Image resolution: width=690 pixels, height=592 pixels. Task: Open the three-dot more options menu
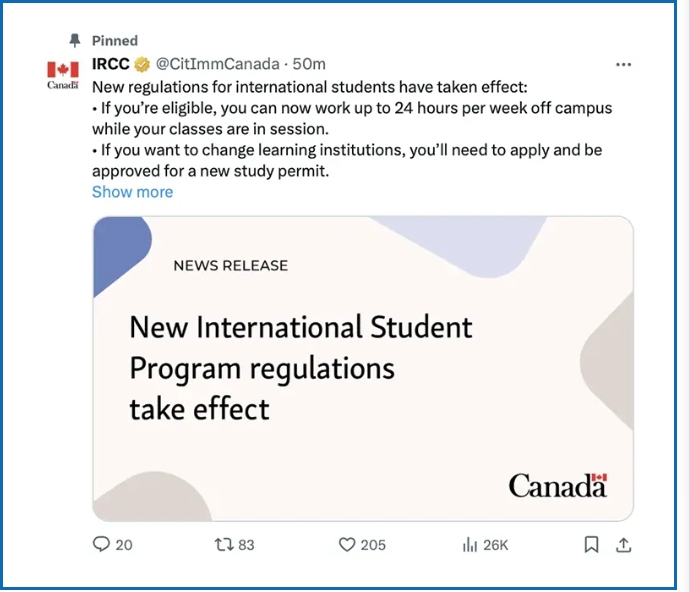[624, 65]
